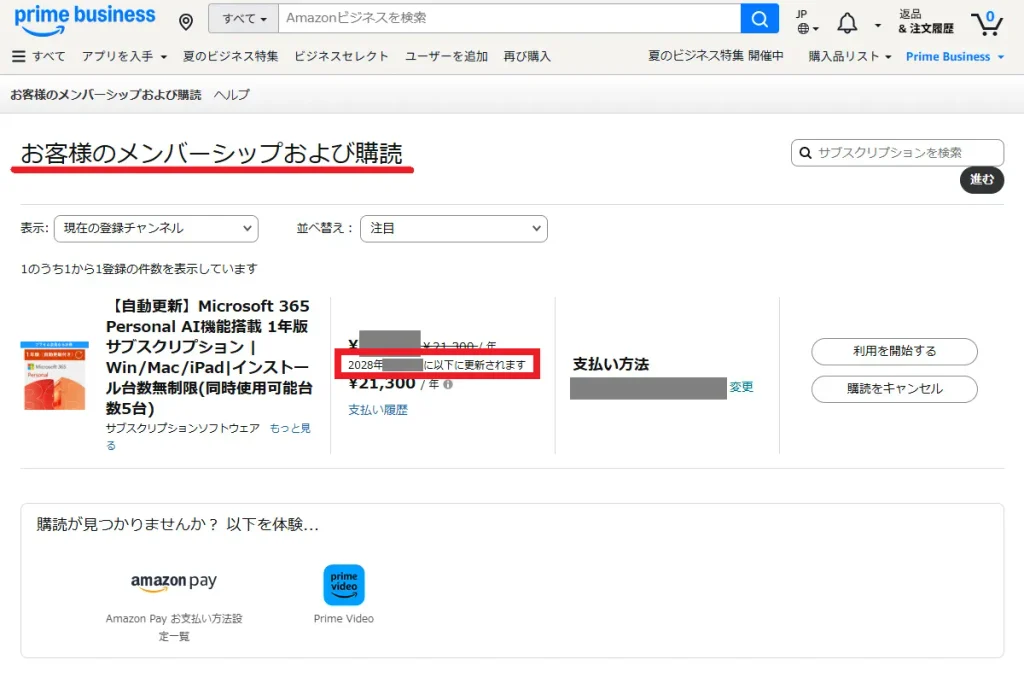Viewport: 1024px width, 683px height.
Task: Open the 注目 sort dropdown
Action: 454,229
